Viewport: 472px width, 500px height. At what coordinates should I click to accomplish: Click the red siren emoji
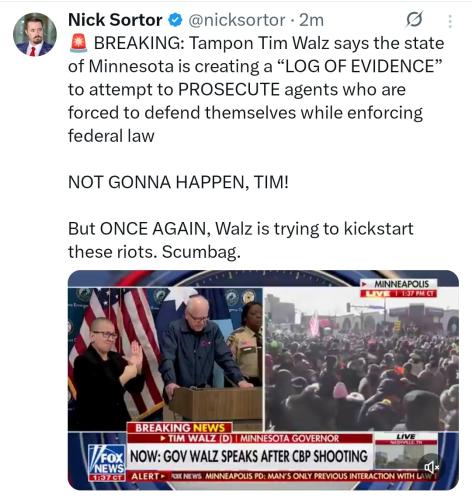(79, 43)
